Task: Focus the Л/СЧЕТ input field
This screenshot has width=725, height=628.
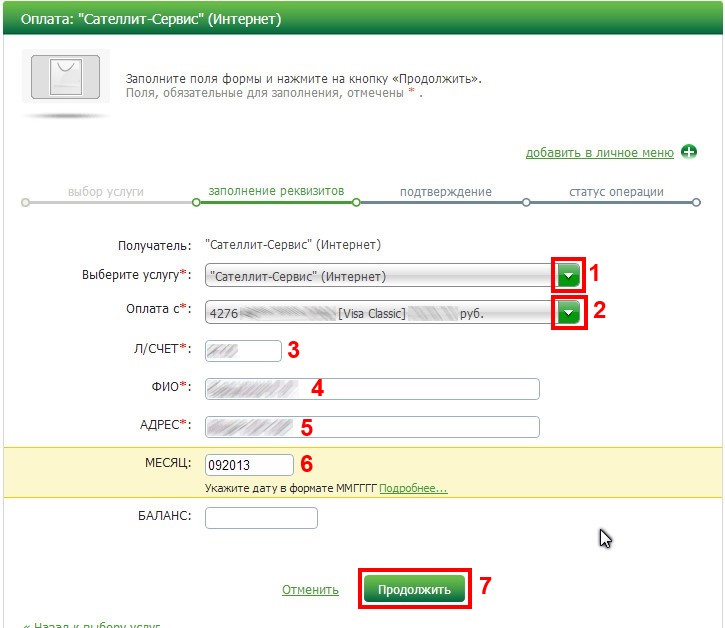Action: [243, 351]
